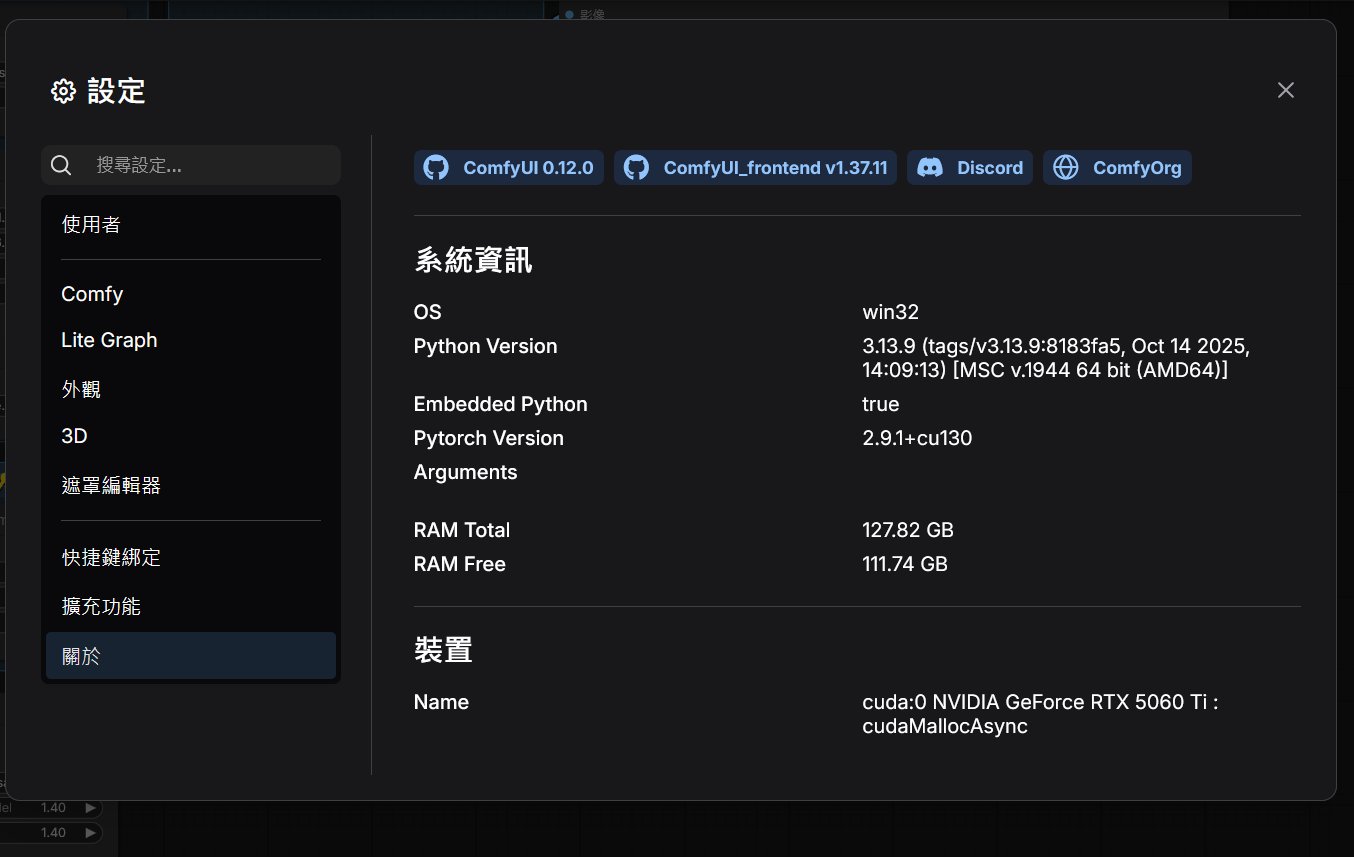Click the magnifier icon in settings search
1354x857 pixels.
tap(61, 165)
